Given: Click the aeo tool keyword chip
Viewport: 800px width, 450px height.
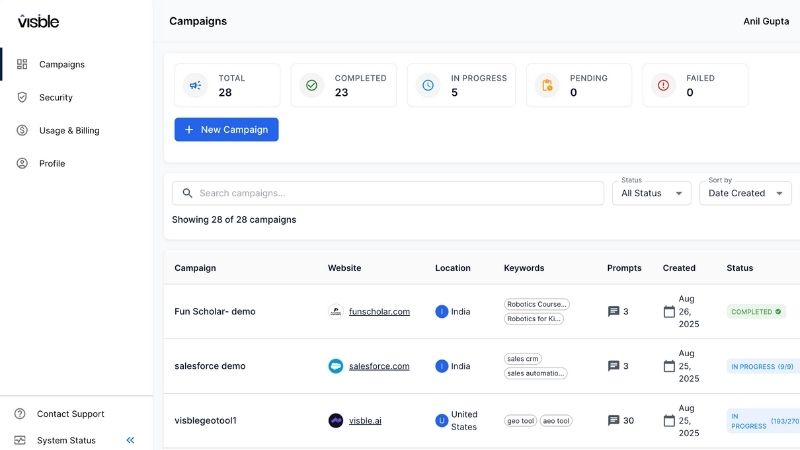Looking at the screenshot, I should click(x=556, y=421).
